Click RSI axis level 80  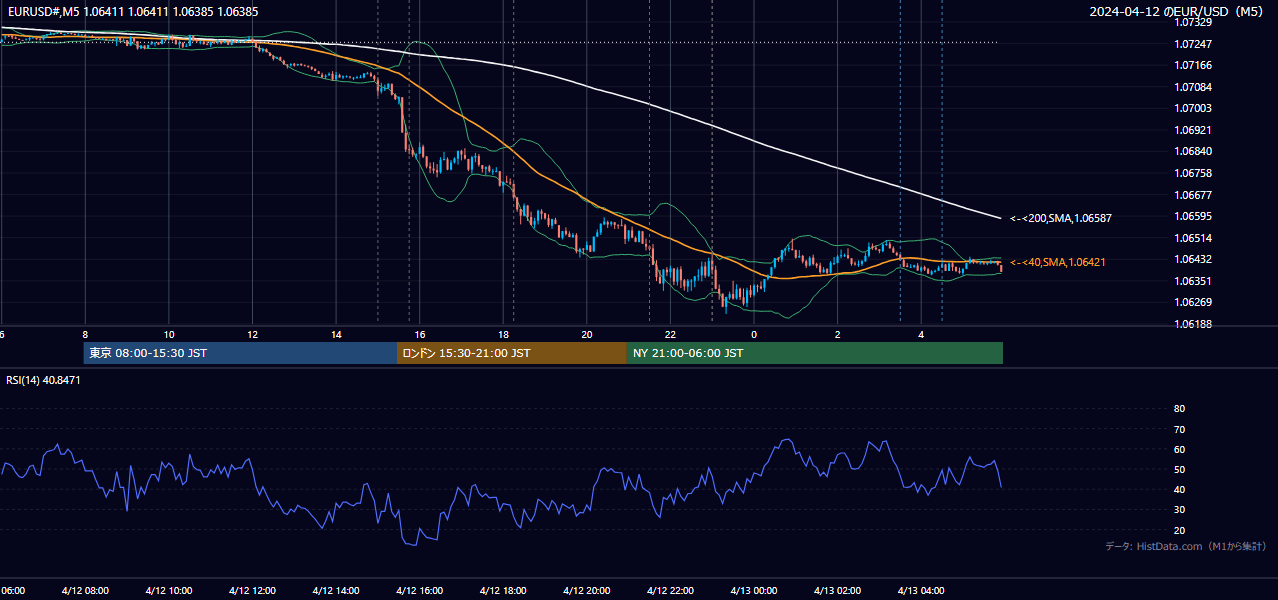tap(1179, 409)
